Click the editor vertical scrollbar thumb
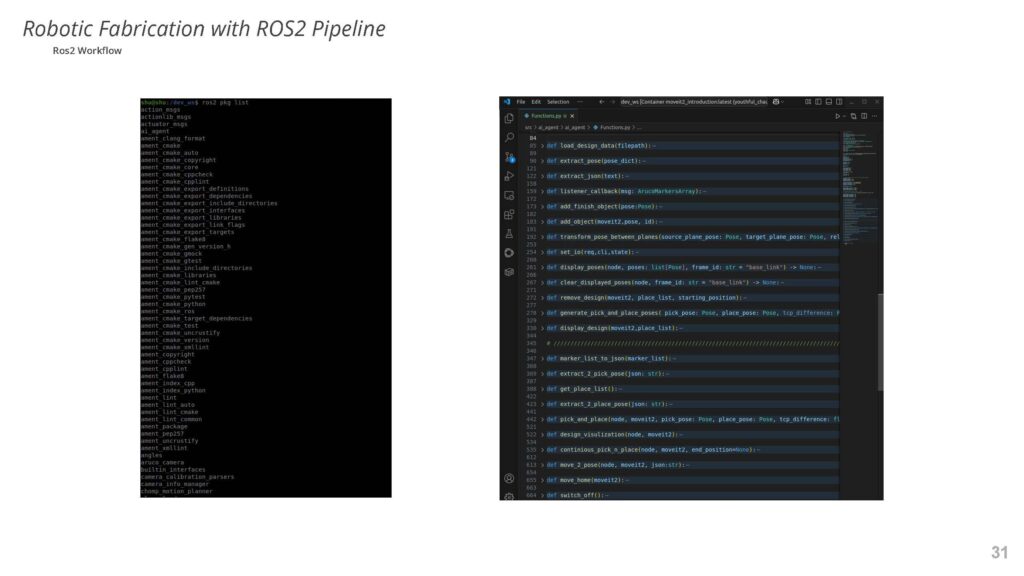This screenshot has width=1024, height=576. click(x=880, y=342)
